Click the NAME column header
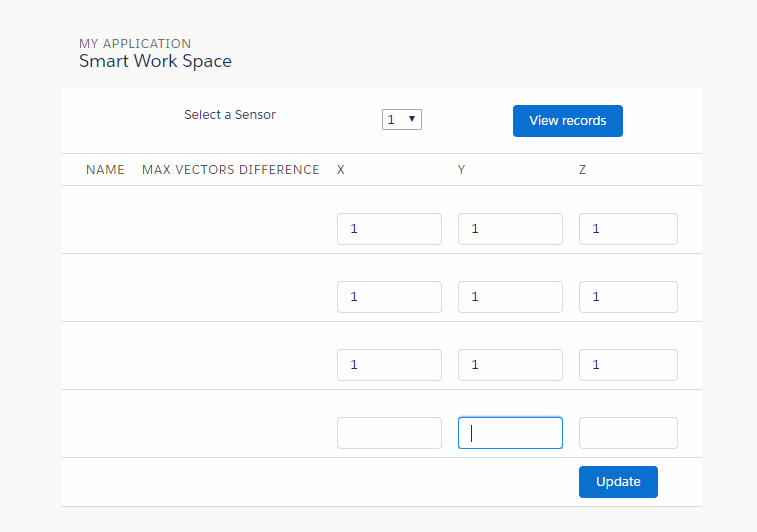Image resolution: width=757 pixels, height=532 pixels. pyautogui.click(x=105, y=170)
